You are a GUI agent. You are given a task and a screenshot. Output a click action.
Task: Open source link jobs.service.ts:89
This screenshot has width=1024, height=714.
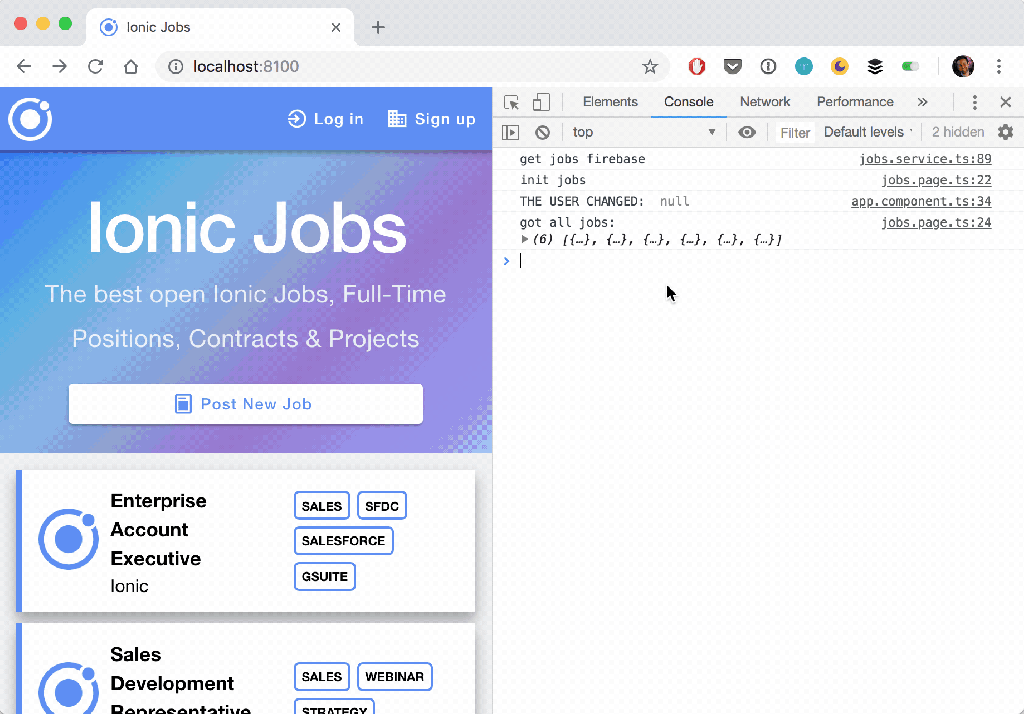tap(925, 159)
